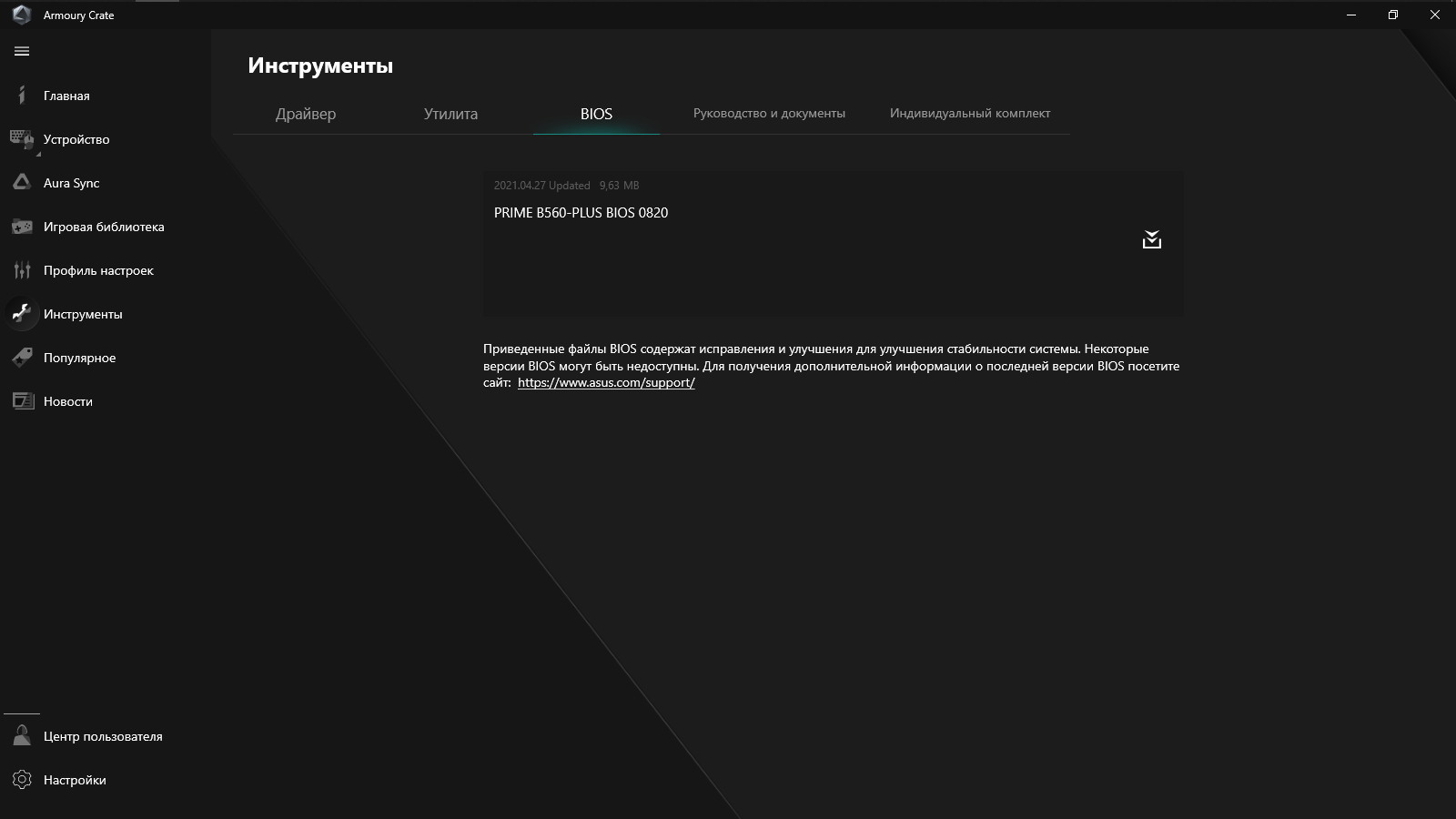1456x819 pixels.
Task: Restore down the Armoury Crate window
Action: 1393,15
